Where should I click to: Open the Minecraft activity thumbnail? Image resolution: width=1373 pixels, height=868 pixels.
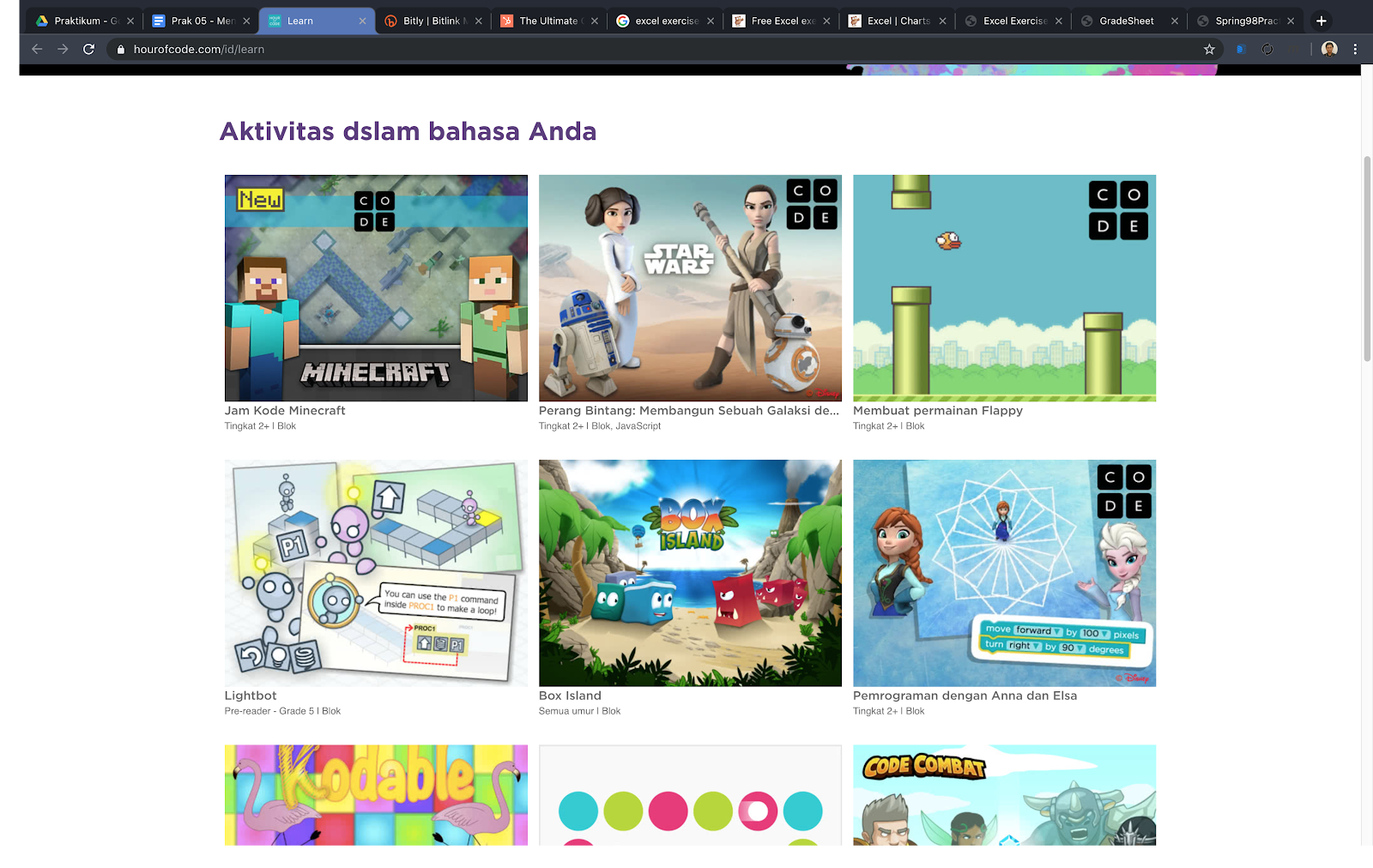click(x=376, y=288)
